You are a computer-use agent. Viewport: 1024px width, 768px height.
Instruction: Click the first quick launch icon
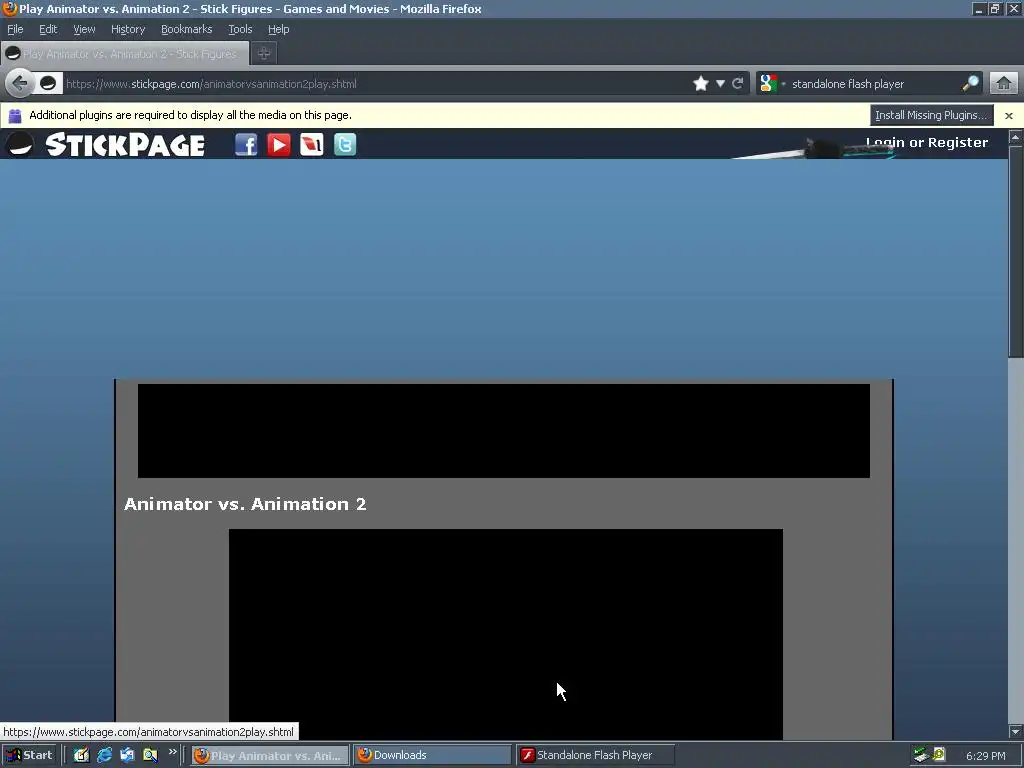[x=81, y=755]
